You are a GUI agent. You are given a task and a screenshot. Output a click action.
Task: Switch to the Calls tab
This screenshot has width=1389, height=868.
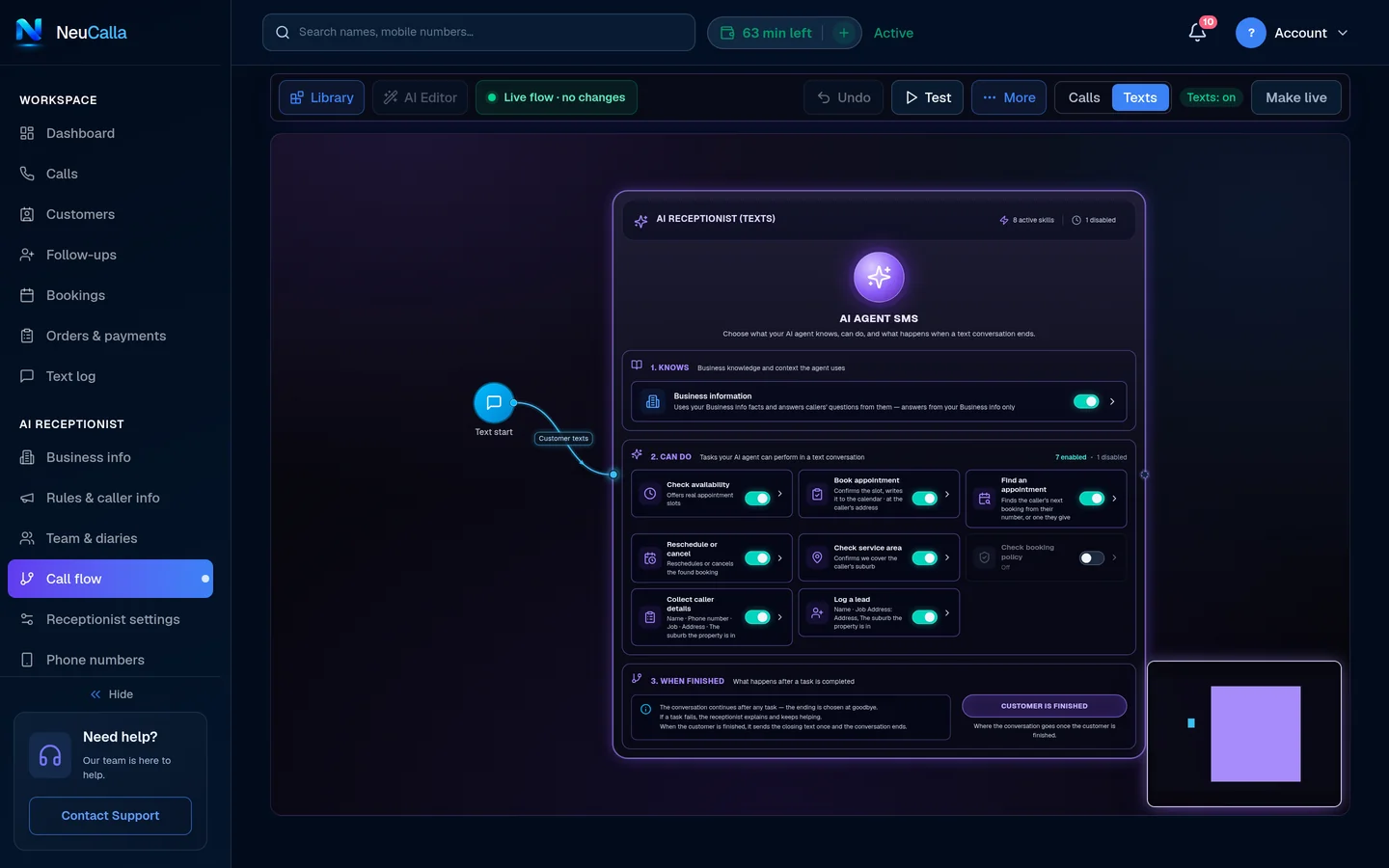coord(1084,97)
